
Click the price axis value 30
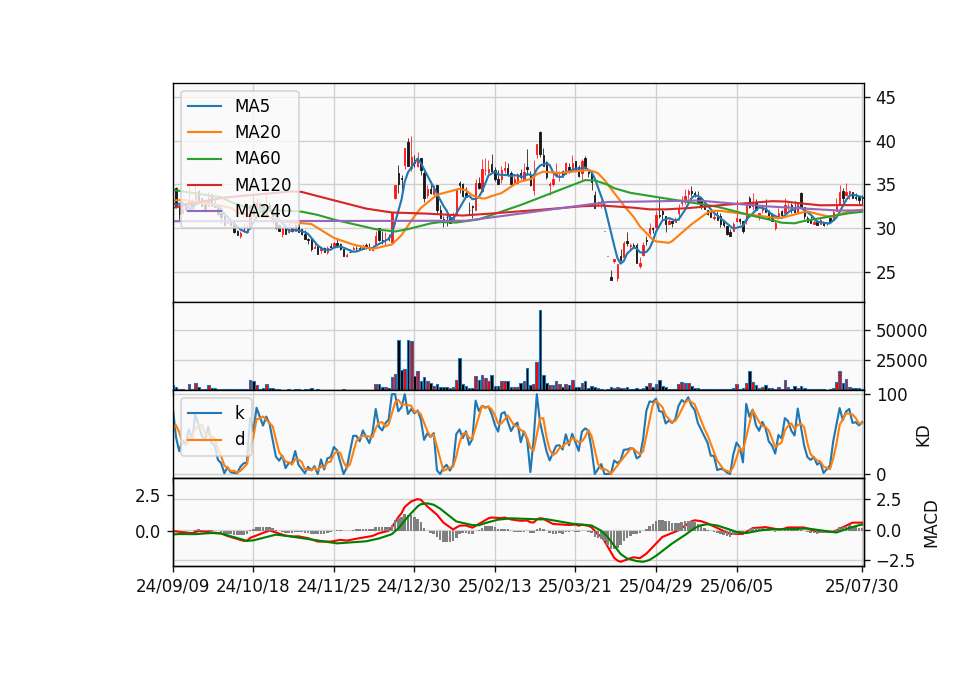(885, 229)
